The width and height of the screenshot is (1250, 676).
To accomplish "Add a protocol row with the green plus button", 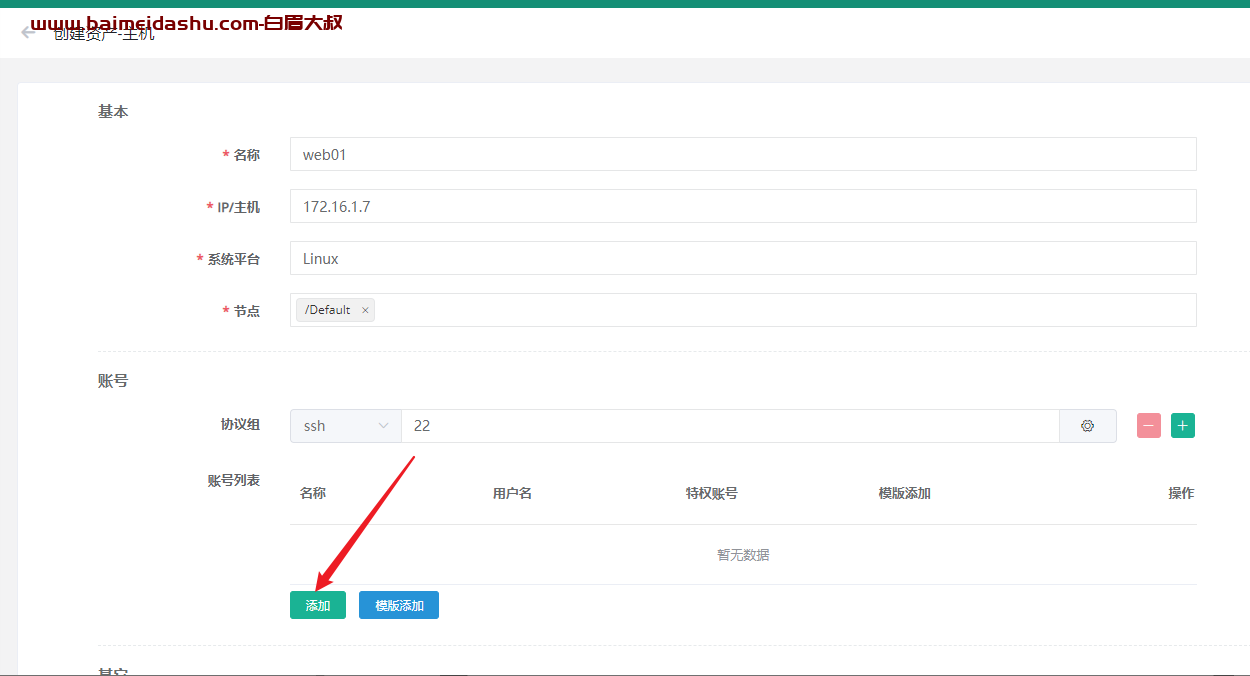I will coord(1183,426).
